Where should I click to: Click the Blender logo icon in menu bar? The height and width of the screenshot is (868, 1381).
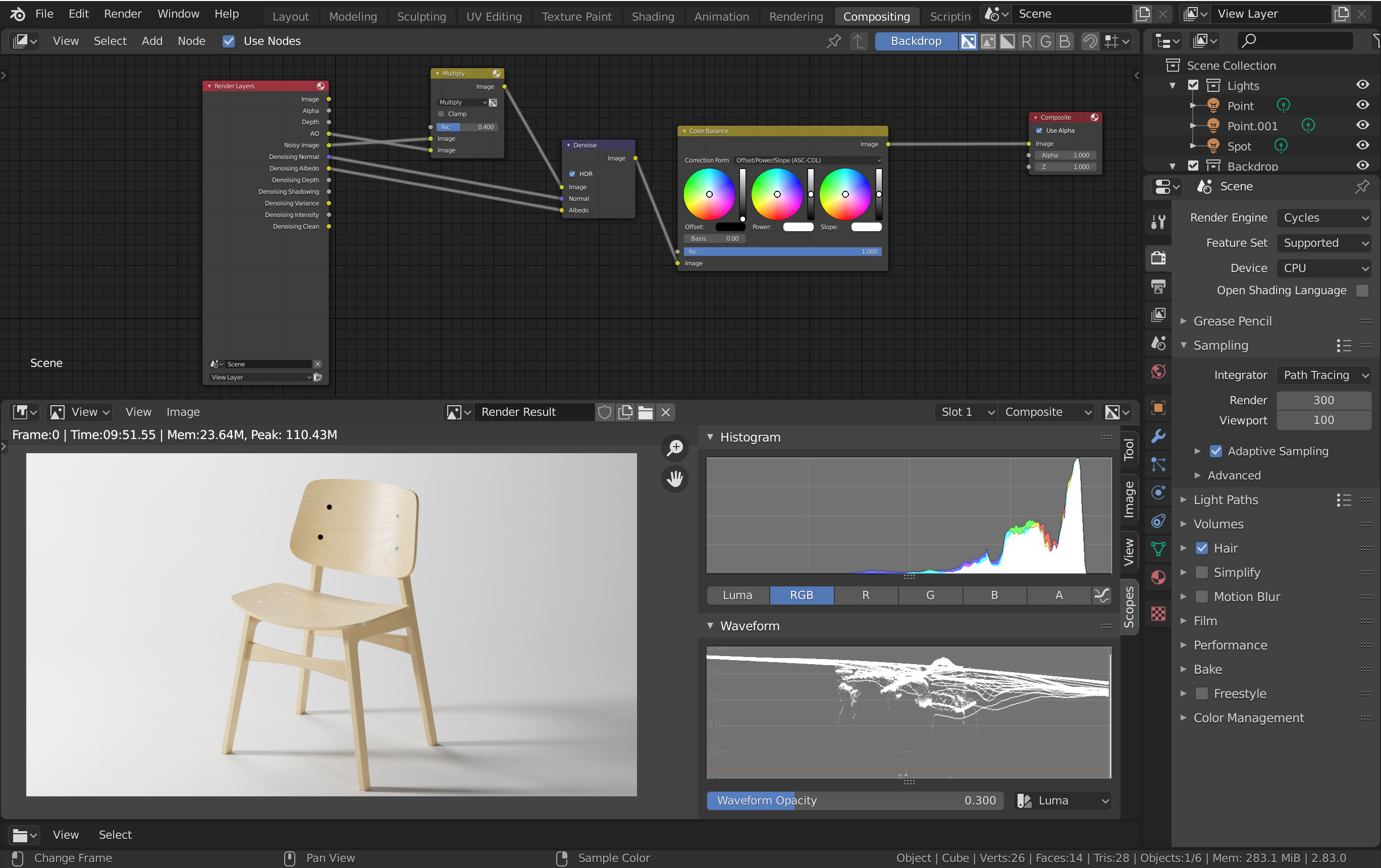(x=17, y=14)
